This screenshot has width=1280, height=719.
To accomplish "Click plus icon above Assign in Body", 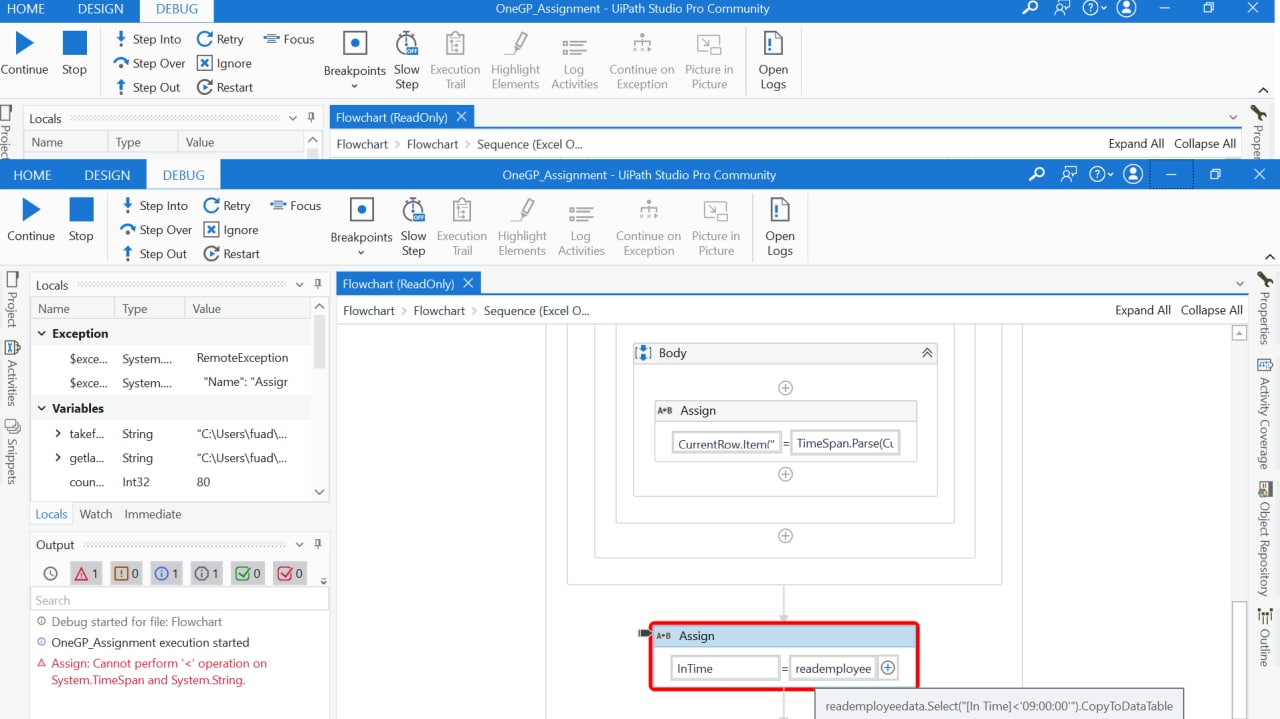I will tap(785, 388).
